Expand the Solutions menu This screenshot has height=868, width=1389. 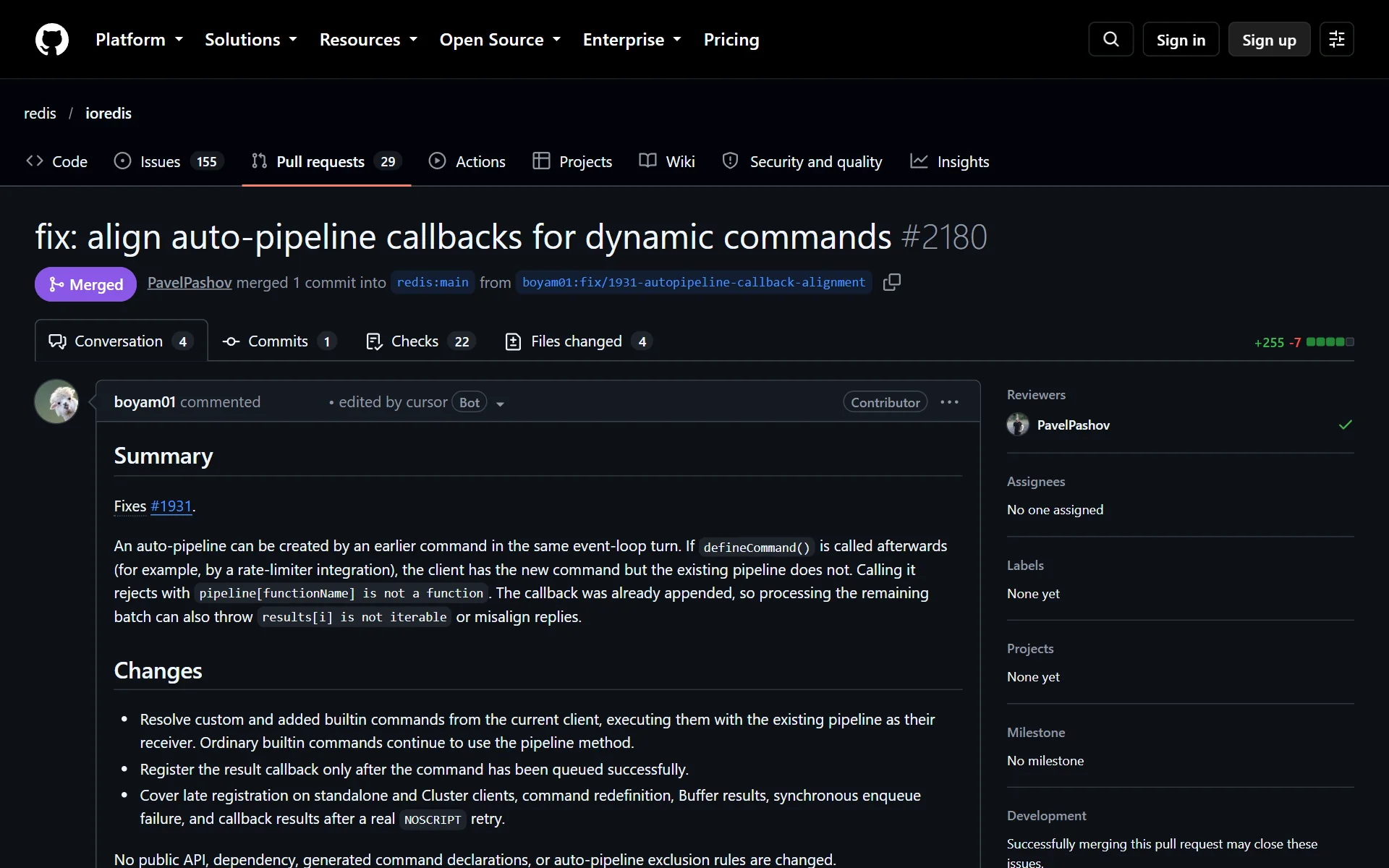(x=250, y=40)
